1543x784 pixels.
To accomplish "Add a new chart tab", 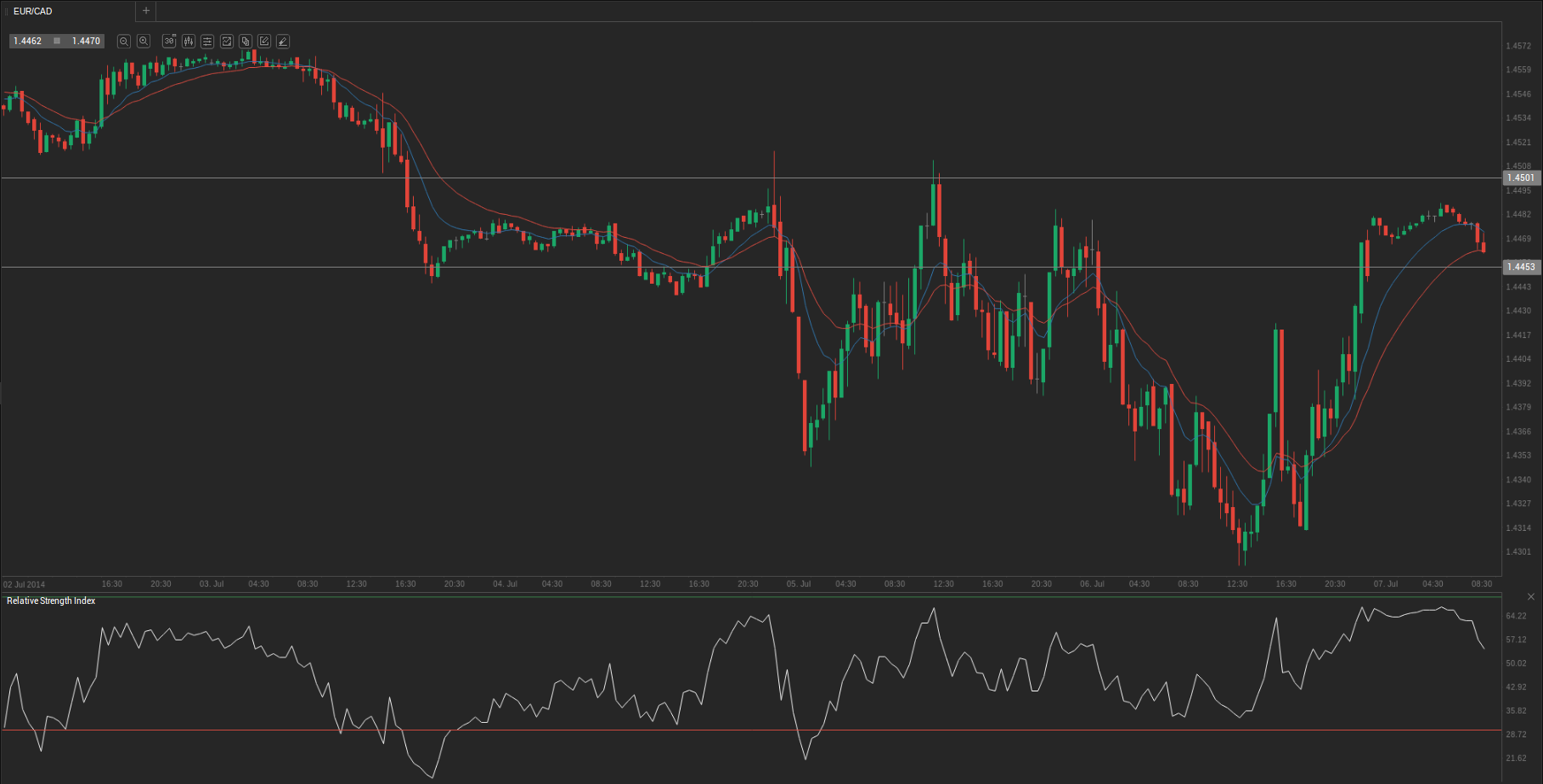I will click(146, 11).
